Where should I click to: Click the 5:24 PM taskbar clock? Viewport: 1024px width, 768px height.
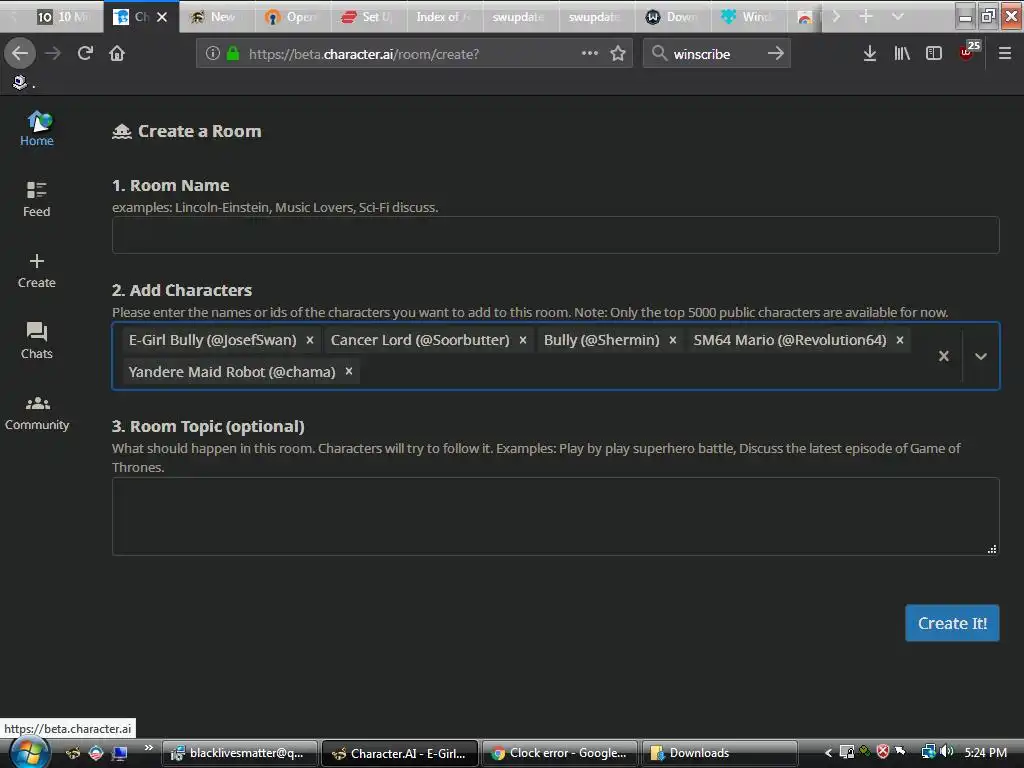pyautogui.click(x=985, y=753)
